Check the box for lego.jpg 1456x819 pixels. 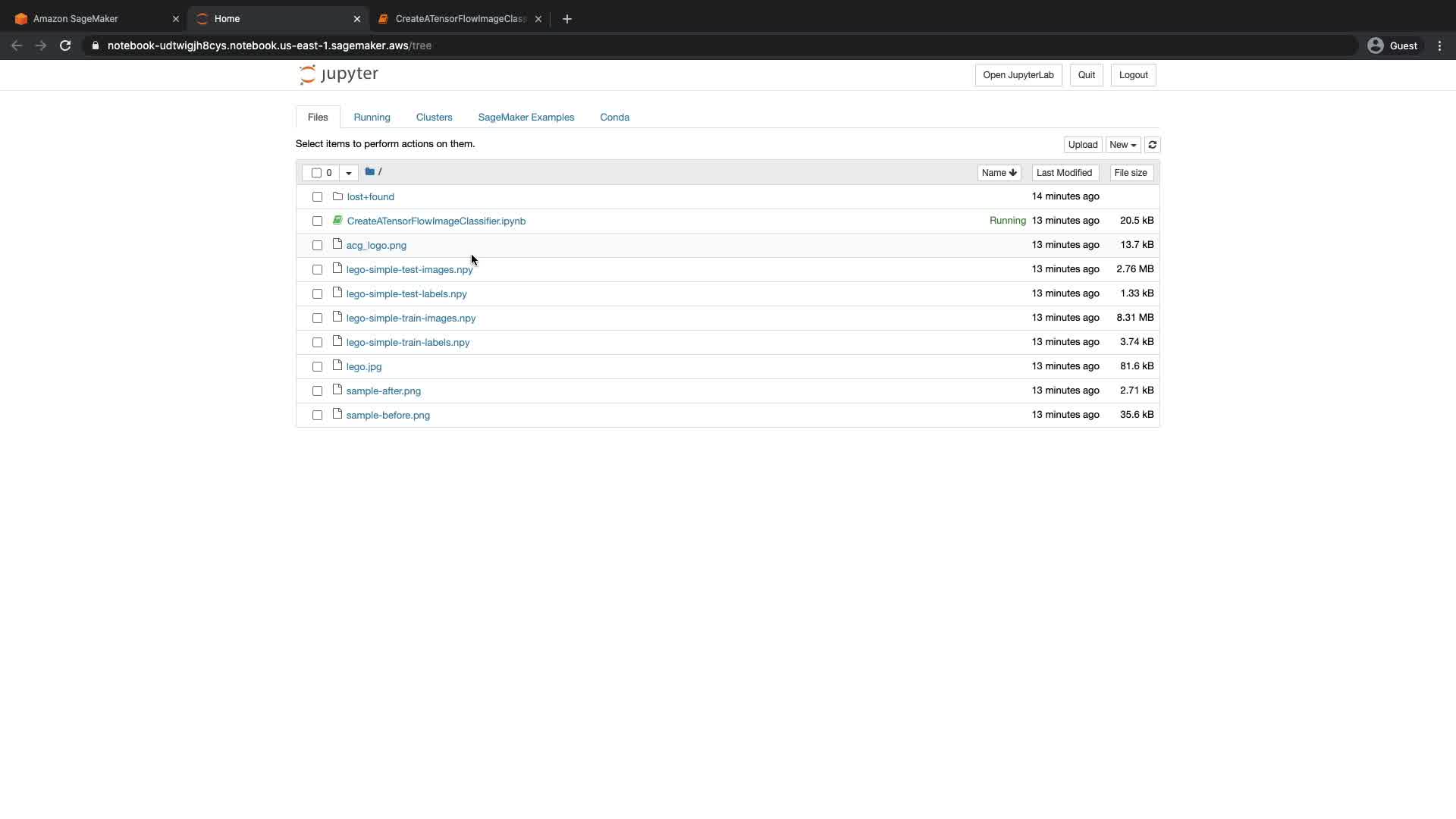[318, 367]
